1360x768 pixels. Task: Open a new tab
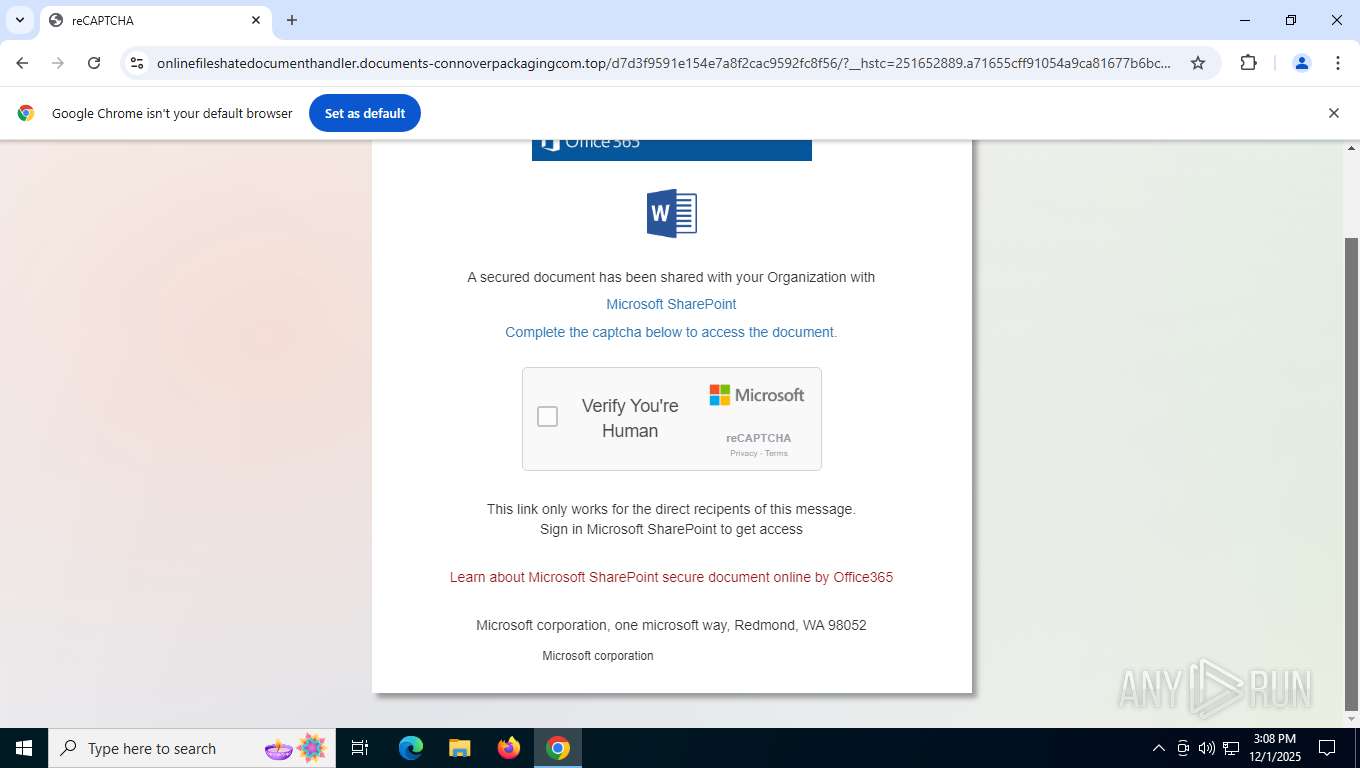click(292, 20)
